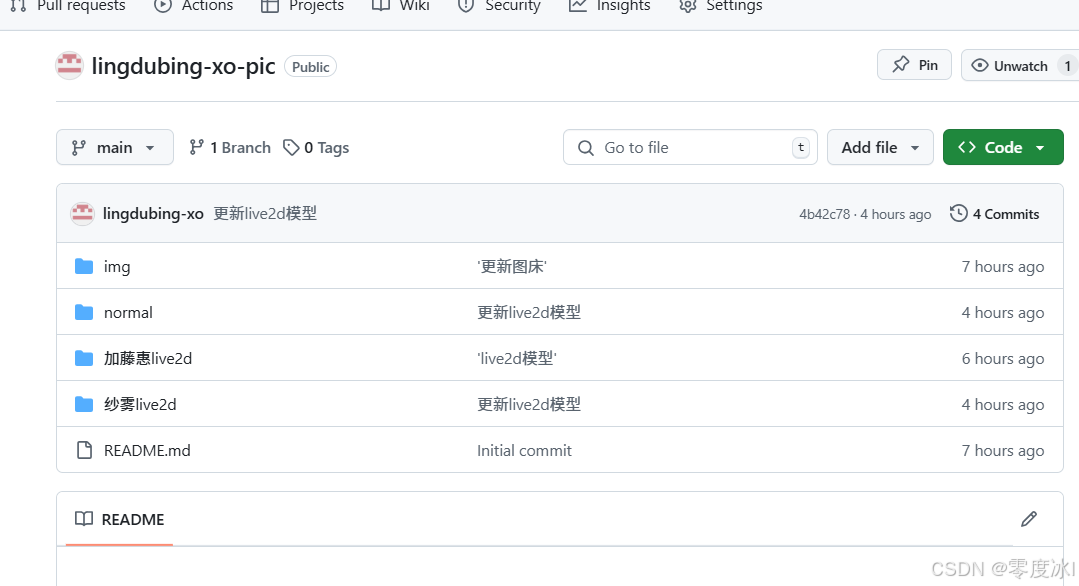
Task: Open the 纱雾live2d row's 更新live2d模型 commit message
Action: (x=528, y=404)
